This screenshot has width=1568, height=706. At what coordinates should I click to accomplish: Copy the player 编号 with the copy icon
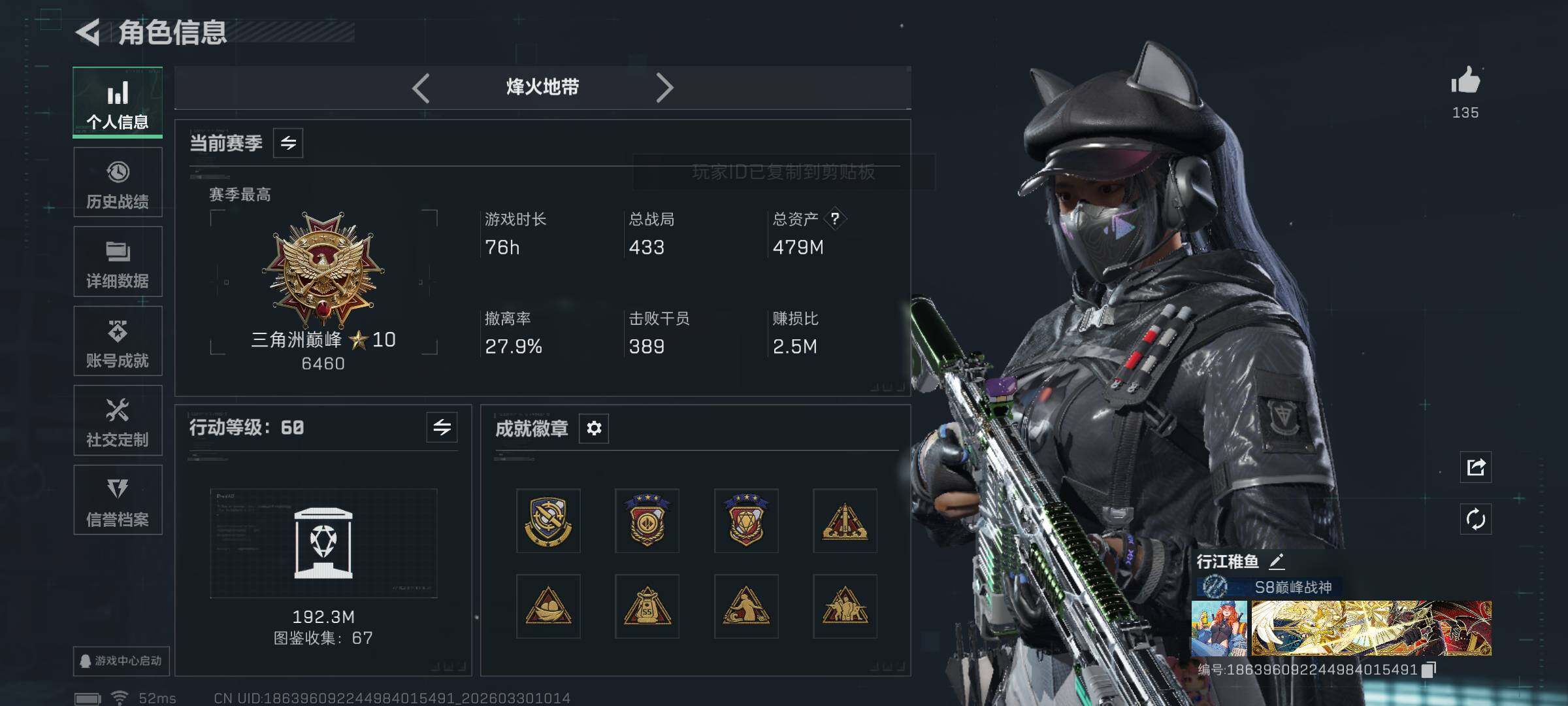pyautogui.click(x=1429, y=669)
